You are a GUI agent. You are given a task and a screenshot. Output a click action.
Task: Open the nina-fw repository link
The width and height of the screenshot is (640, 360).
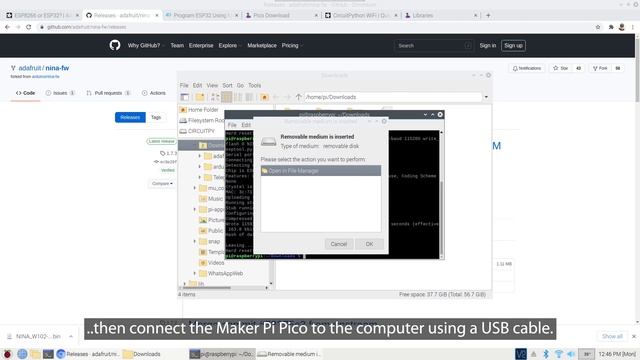pyautogui.click(x=57, y=68)
